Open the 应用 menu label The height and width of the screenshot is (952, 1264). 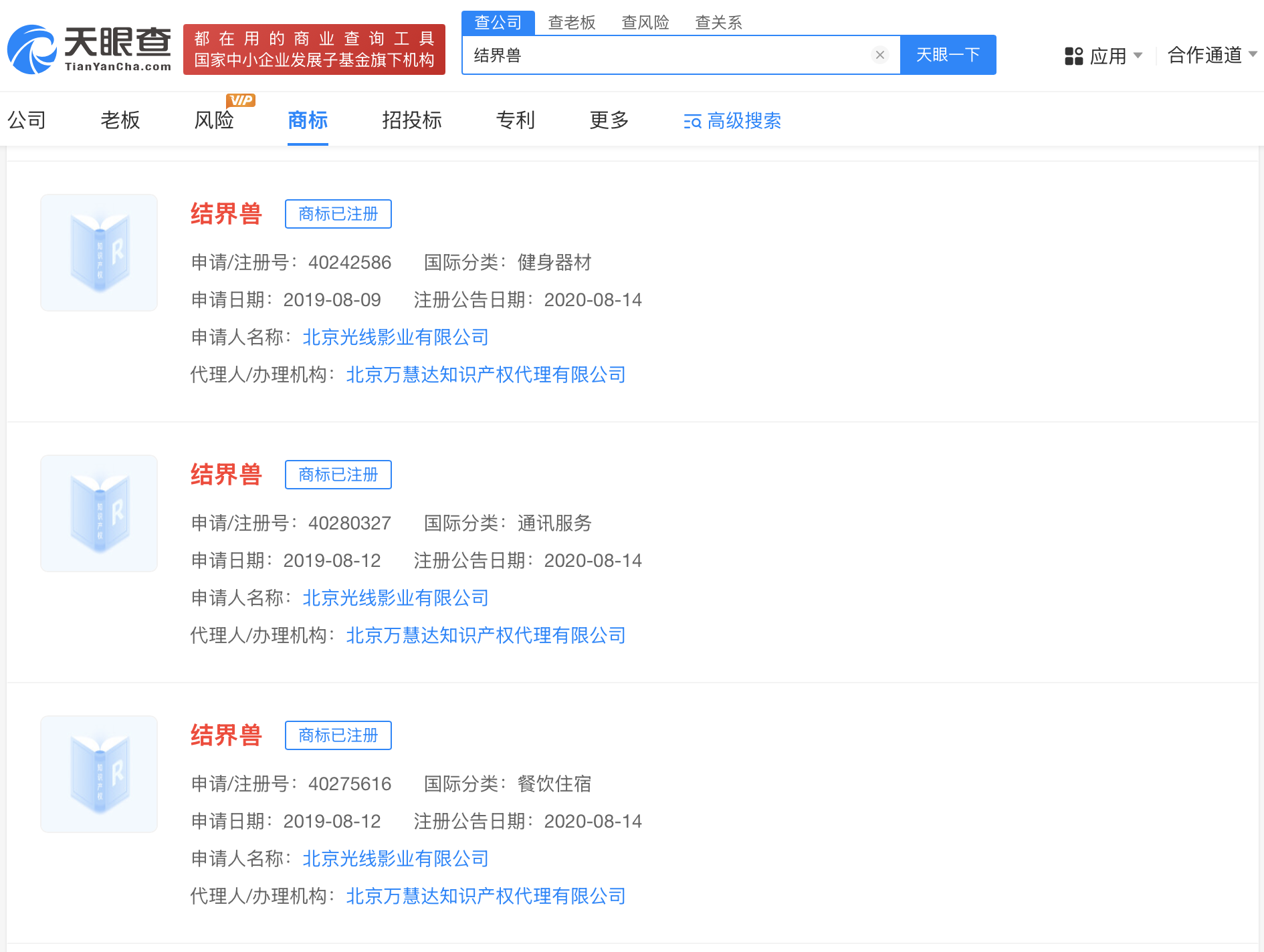[x=1108, y=55]
